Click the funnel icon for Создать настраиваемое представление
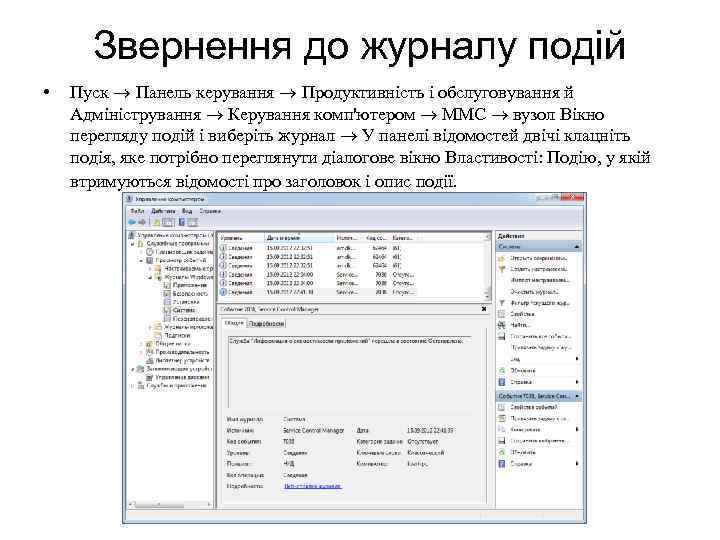Viewport: 720px width, 540px height. coord(502,270)
